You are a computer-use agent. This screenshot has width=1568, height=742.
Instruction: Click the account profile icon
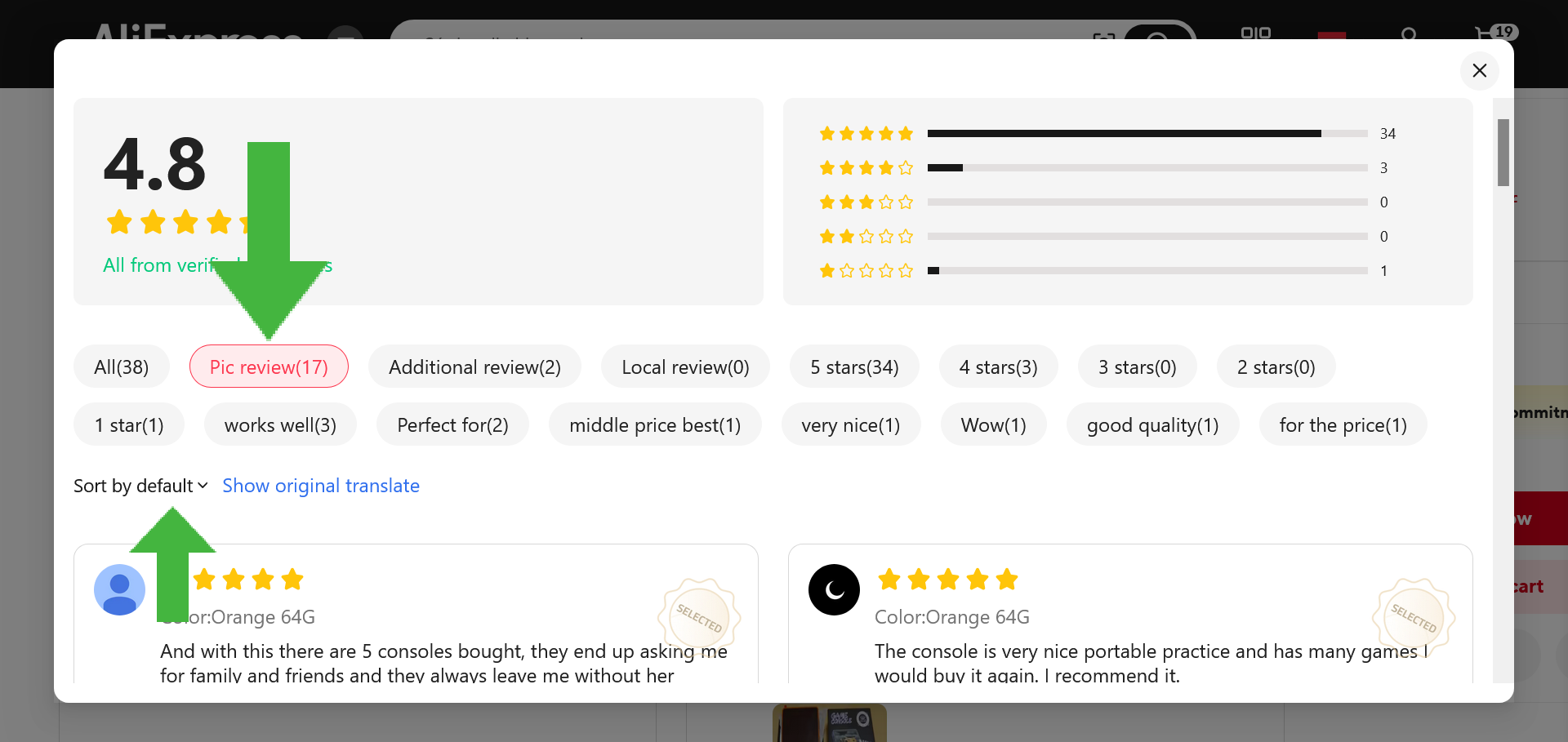pos(1408,34)
